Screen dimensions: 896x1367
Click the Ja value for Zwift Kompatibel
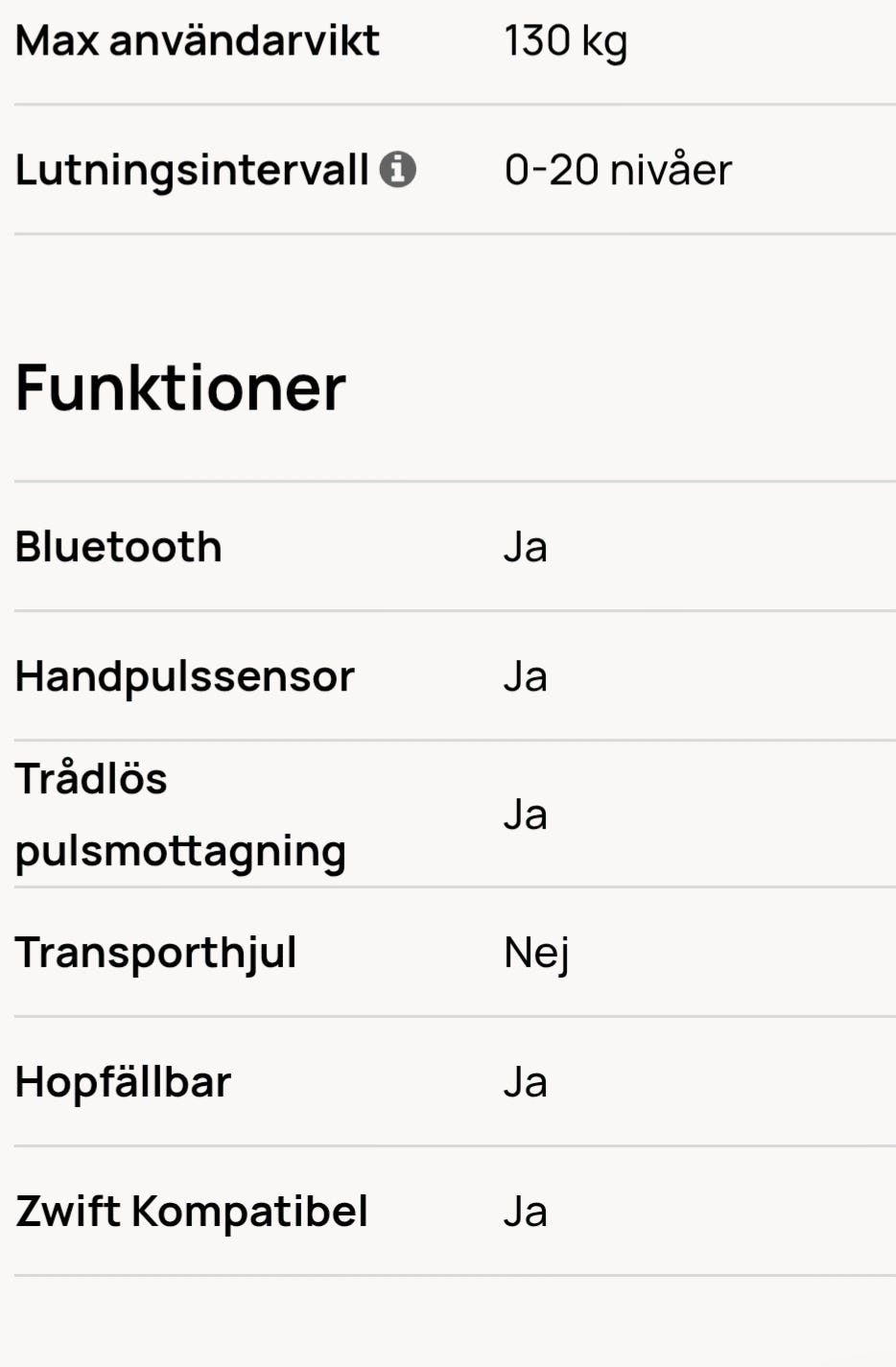526,1212
